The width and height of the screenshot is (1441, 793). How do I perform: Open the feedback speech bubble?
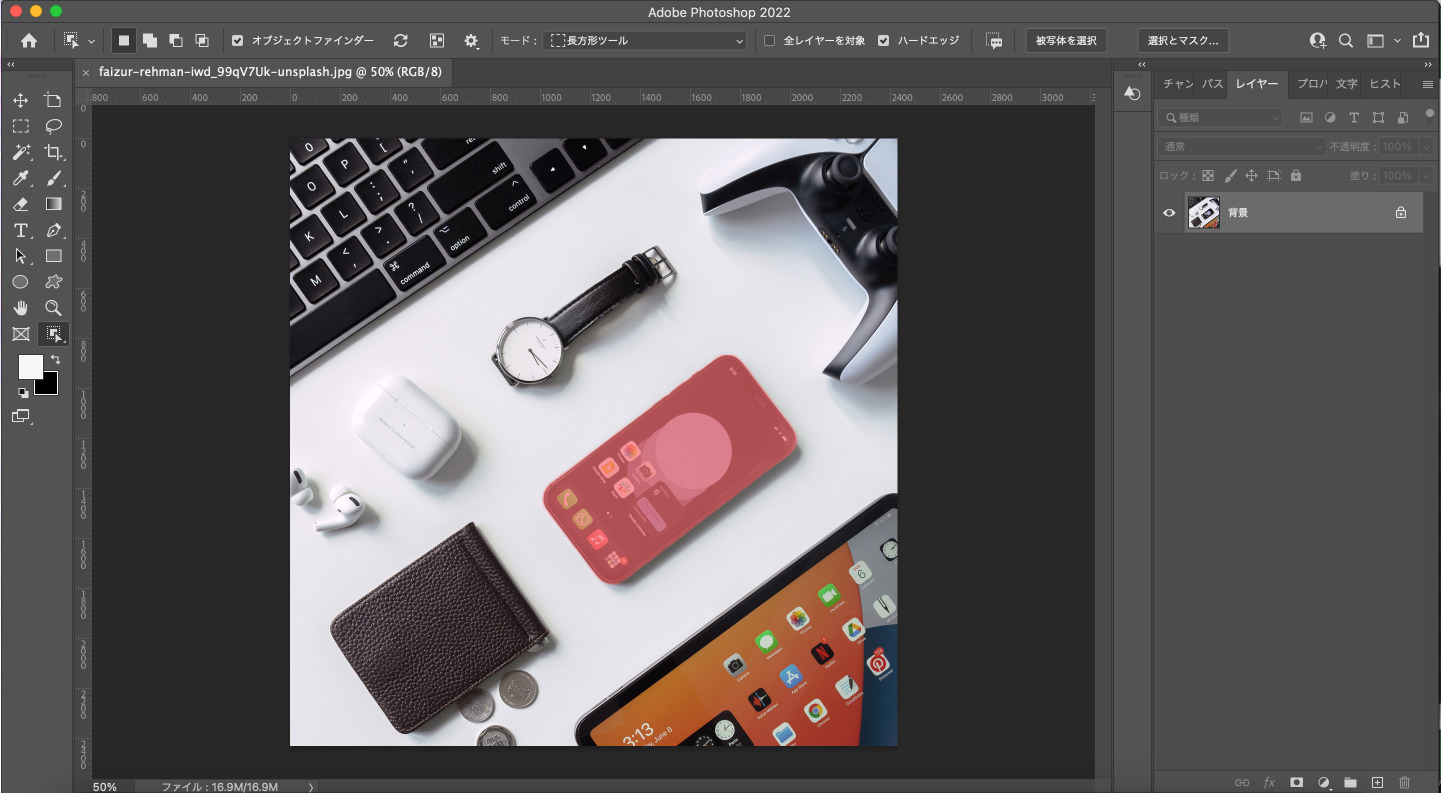(994, 41)
